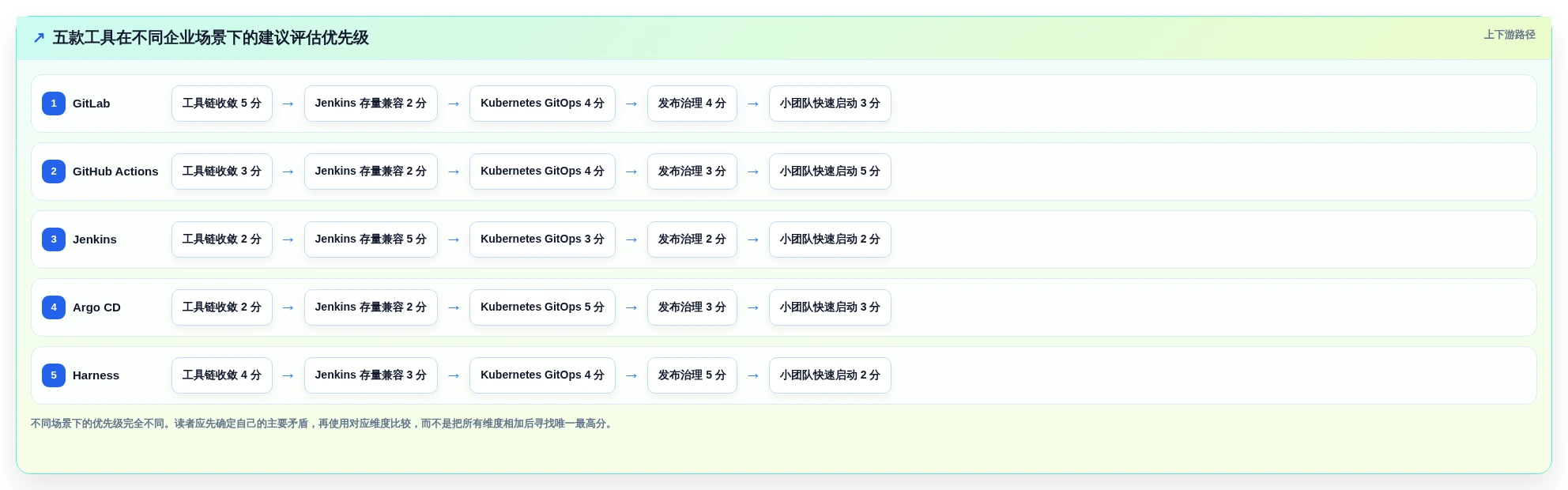Screen dimensions: 1568x490
Task: Click GitHub Actions' 发布治理 3 分 chip
Action: [692, 171]
